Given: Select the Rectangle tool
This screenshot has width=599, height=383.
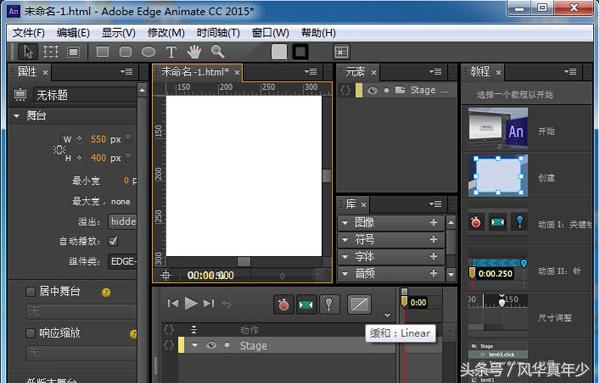Looking at the screenshot, I should pyautogui.click(x=102, y=52).
